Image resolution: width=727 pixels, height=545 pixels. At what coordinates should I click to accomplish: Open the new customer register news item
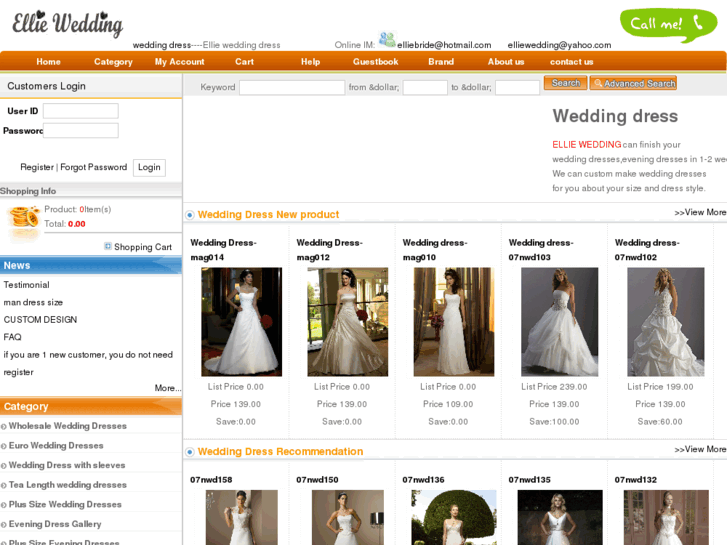pos(88,363)
